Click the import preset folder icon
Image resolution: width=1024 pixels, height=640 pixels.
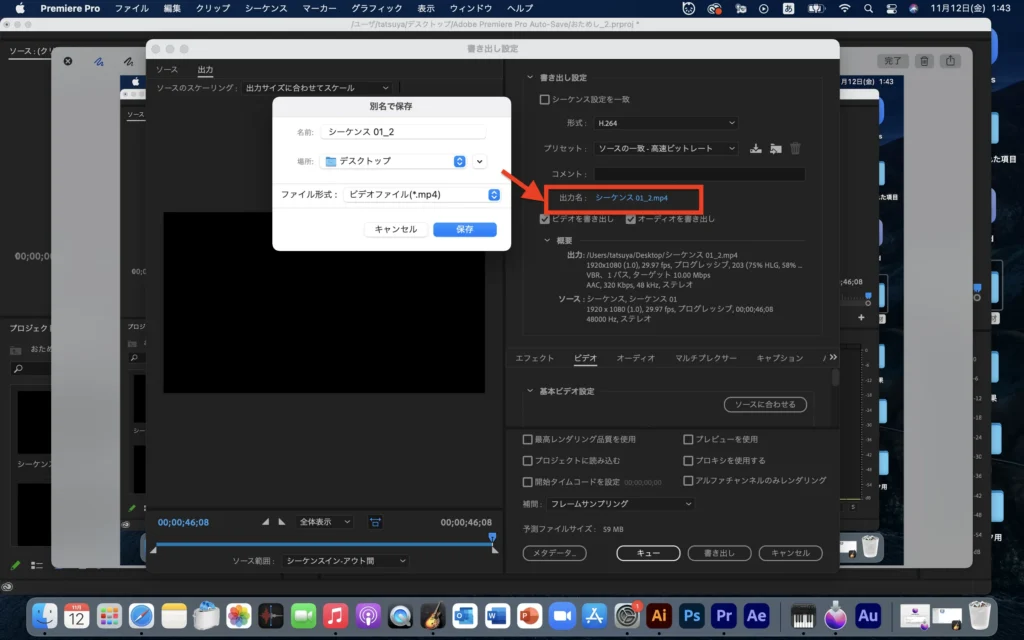(775, 148)
